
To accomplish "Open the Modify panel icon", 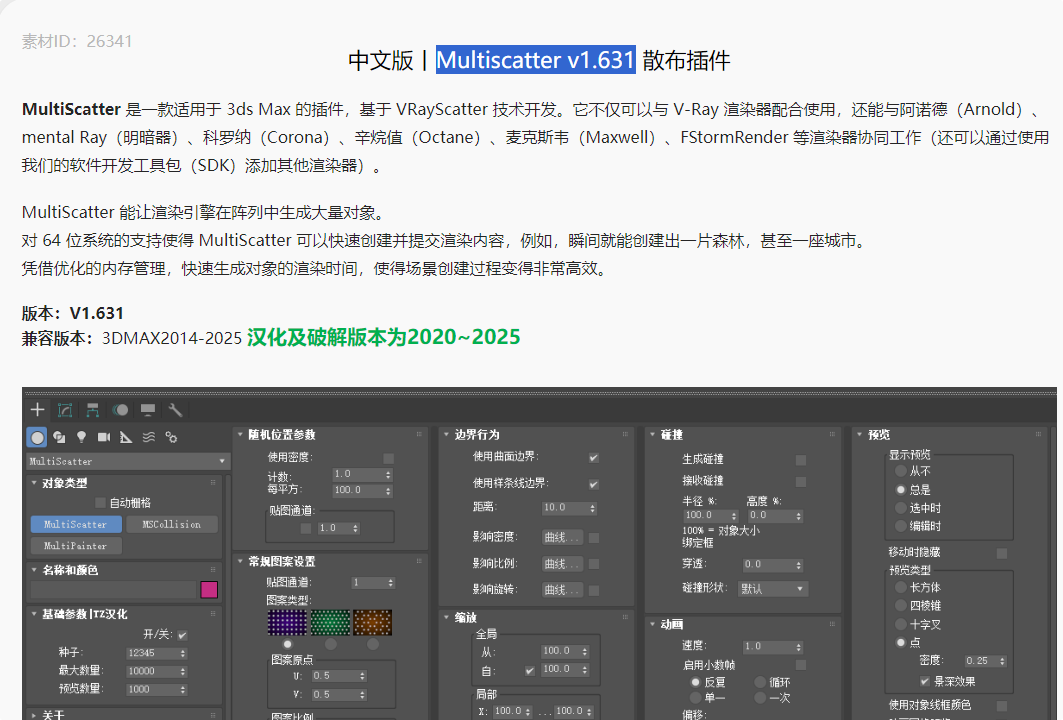I will pos(65,409).
